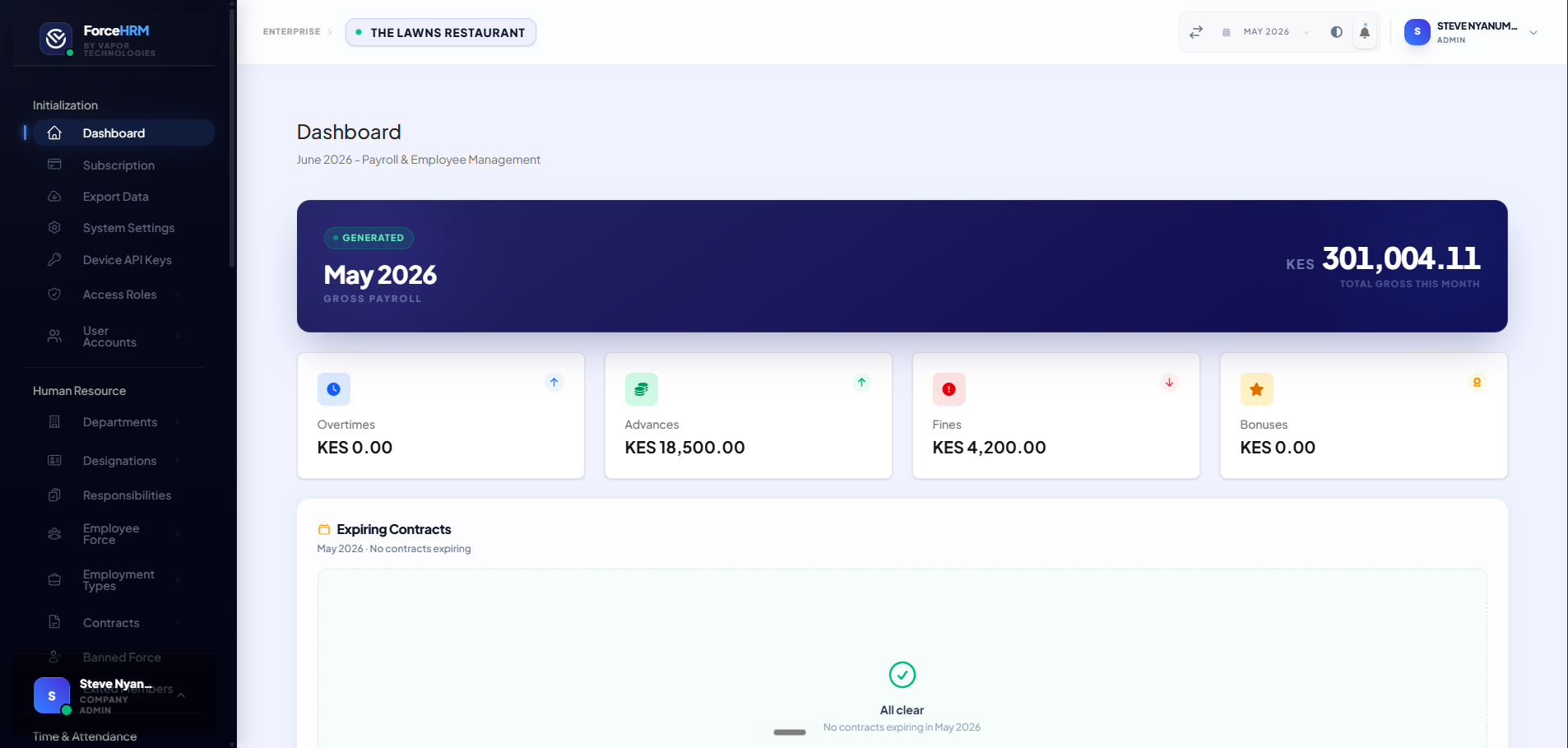This screenshot has width=1568, height=748.
Task: Click the Bonuses star icon
Action: pyautogui.click(x=1256, y=389)
